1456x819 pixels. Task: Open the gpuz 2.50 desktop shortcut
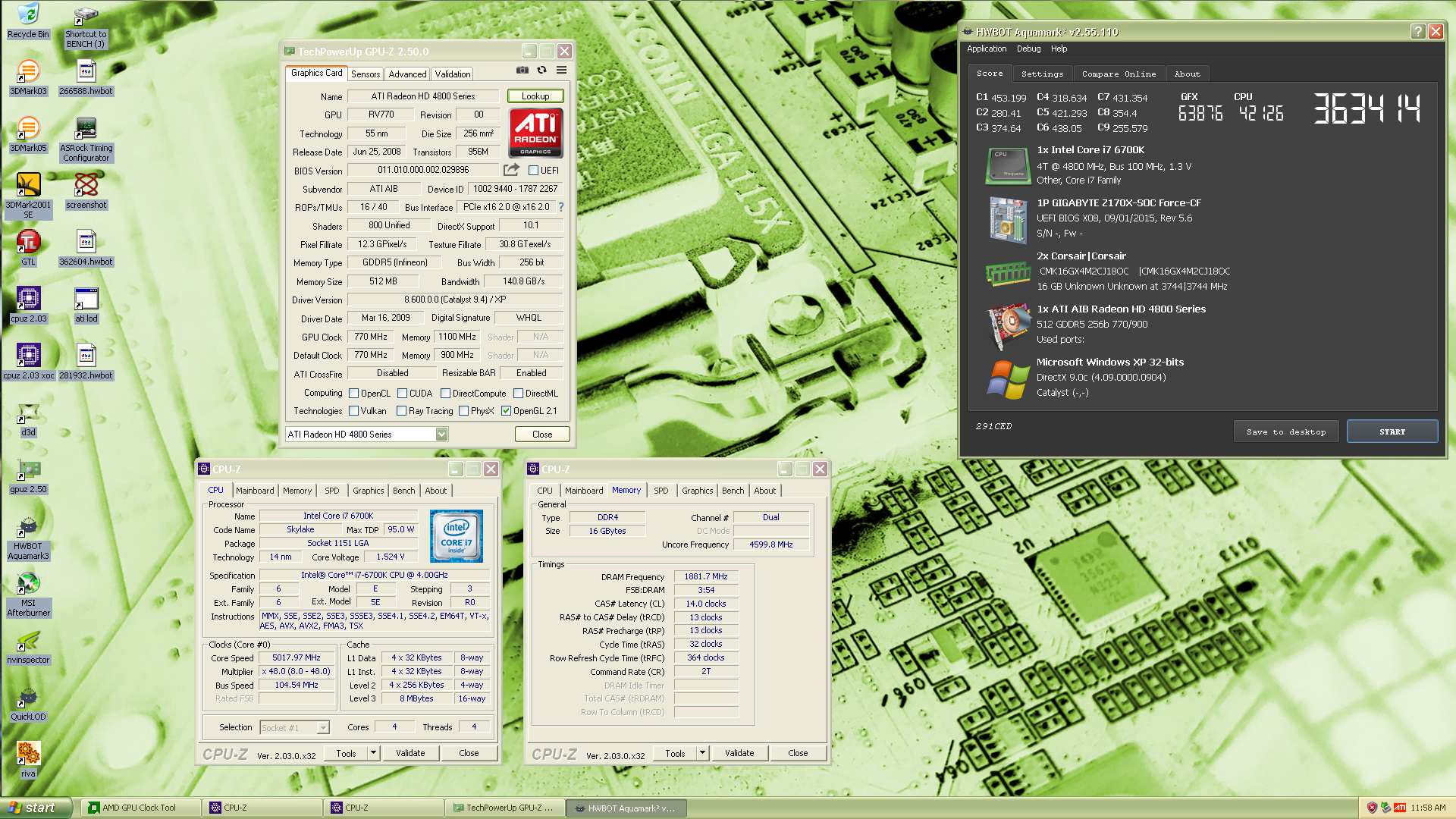point(28,475)
